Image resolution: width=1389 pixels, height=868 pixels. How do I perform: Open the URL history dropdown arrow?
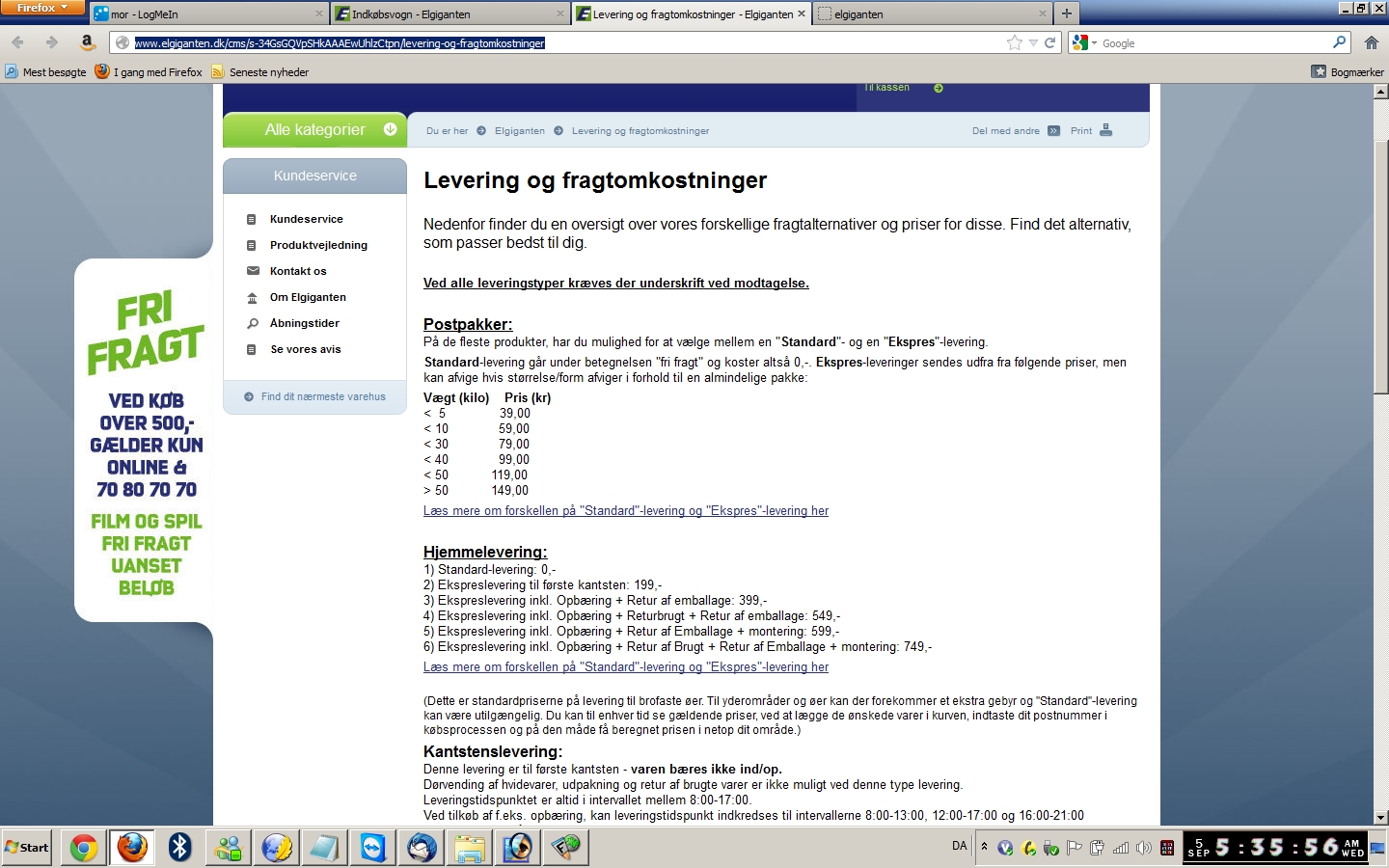coord(1033,43)
